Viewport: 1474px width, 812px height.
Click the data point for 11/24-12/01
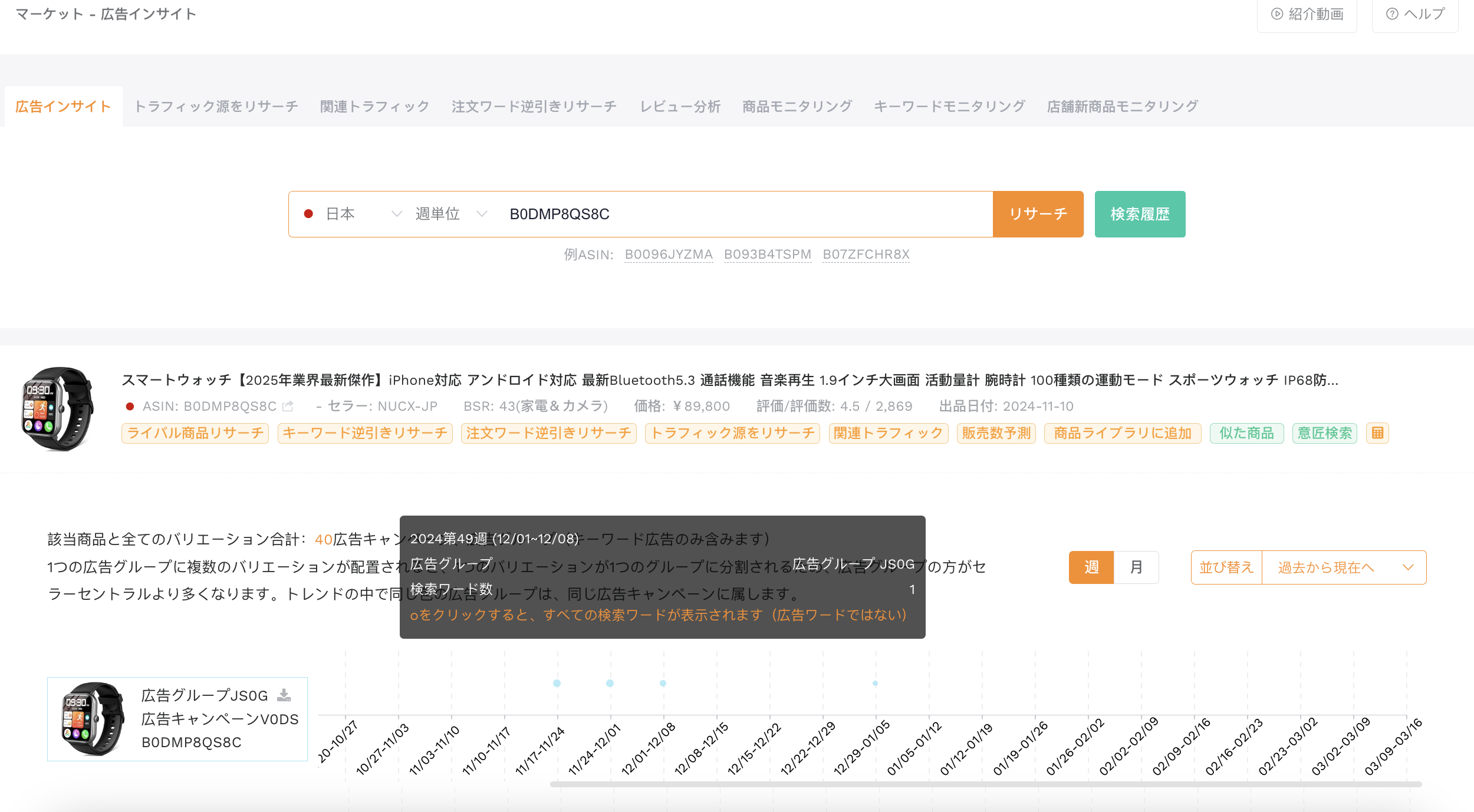[610, 683]
